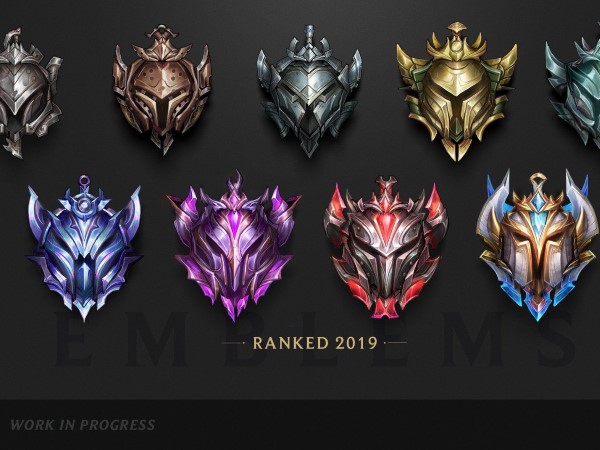600x450 pixels.
Task: Click the blue crystal on Challenger's crest
Action: pos(540,204)
